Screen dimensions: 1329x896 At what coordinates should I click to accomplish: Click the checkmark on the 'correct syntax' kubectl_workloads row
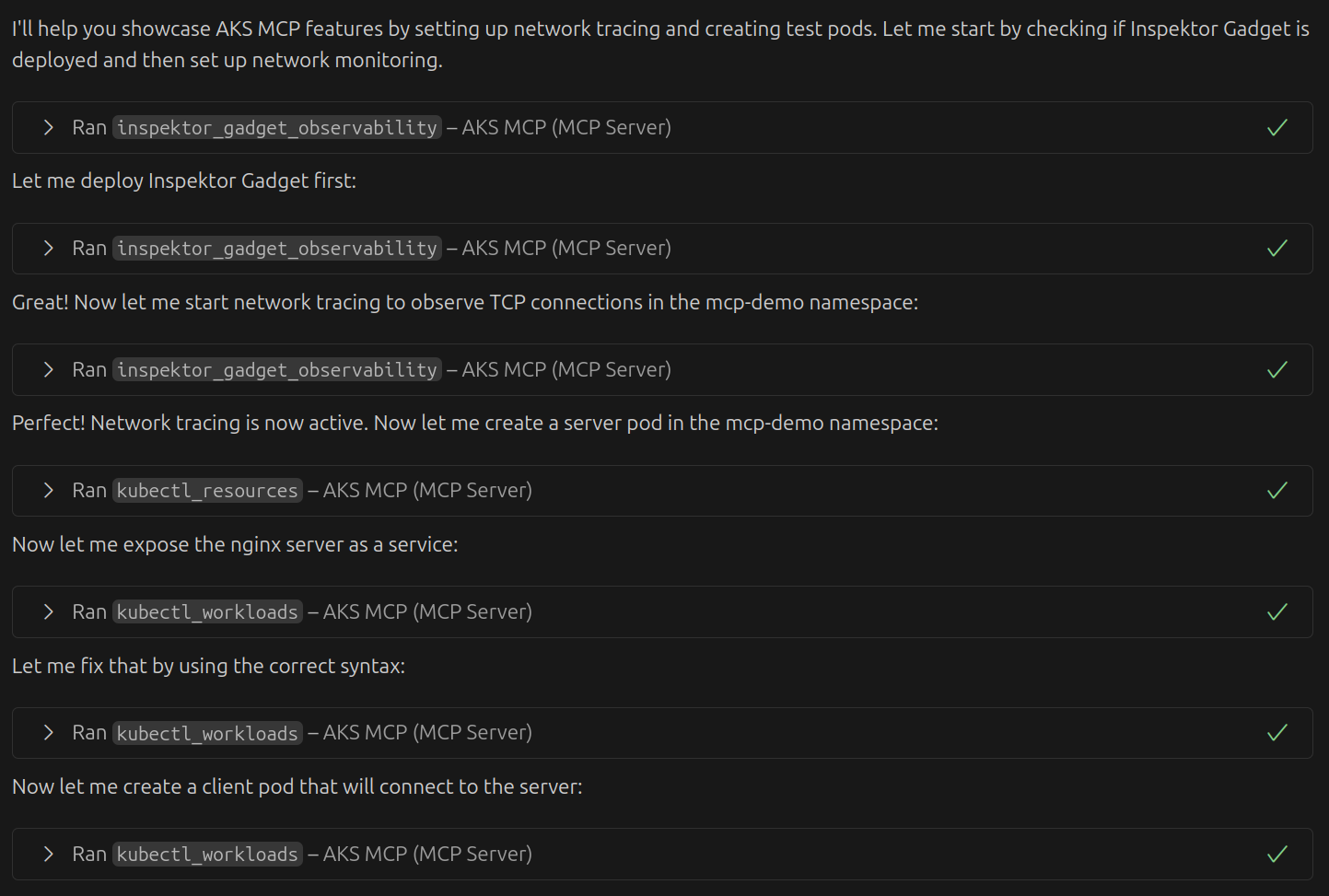[1277, 733]
